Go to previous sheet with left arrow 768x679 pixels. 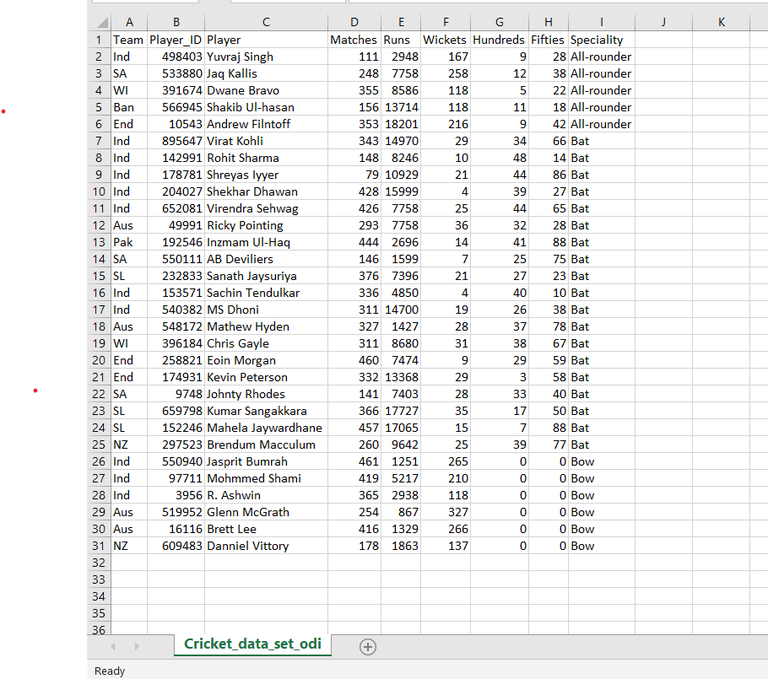113,647
